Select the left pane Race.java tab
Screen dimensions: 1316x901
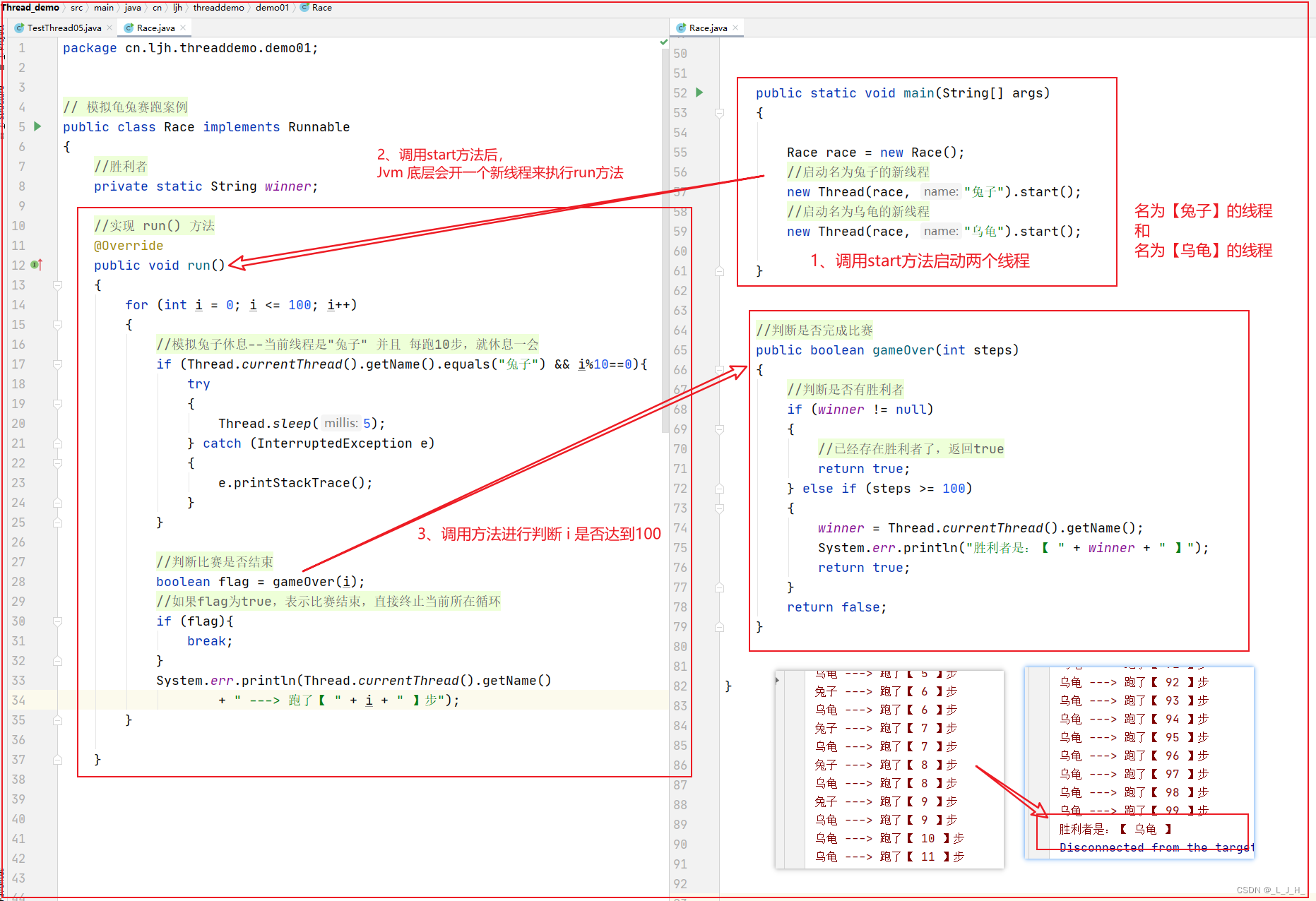click(155, 28)
